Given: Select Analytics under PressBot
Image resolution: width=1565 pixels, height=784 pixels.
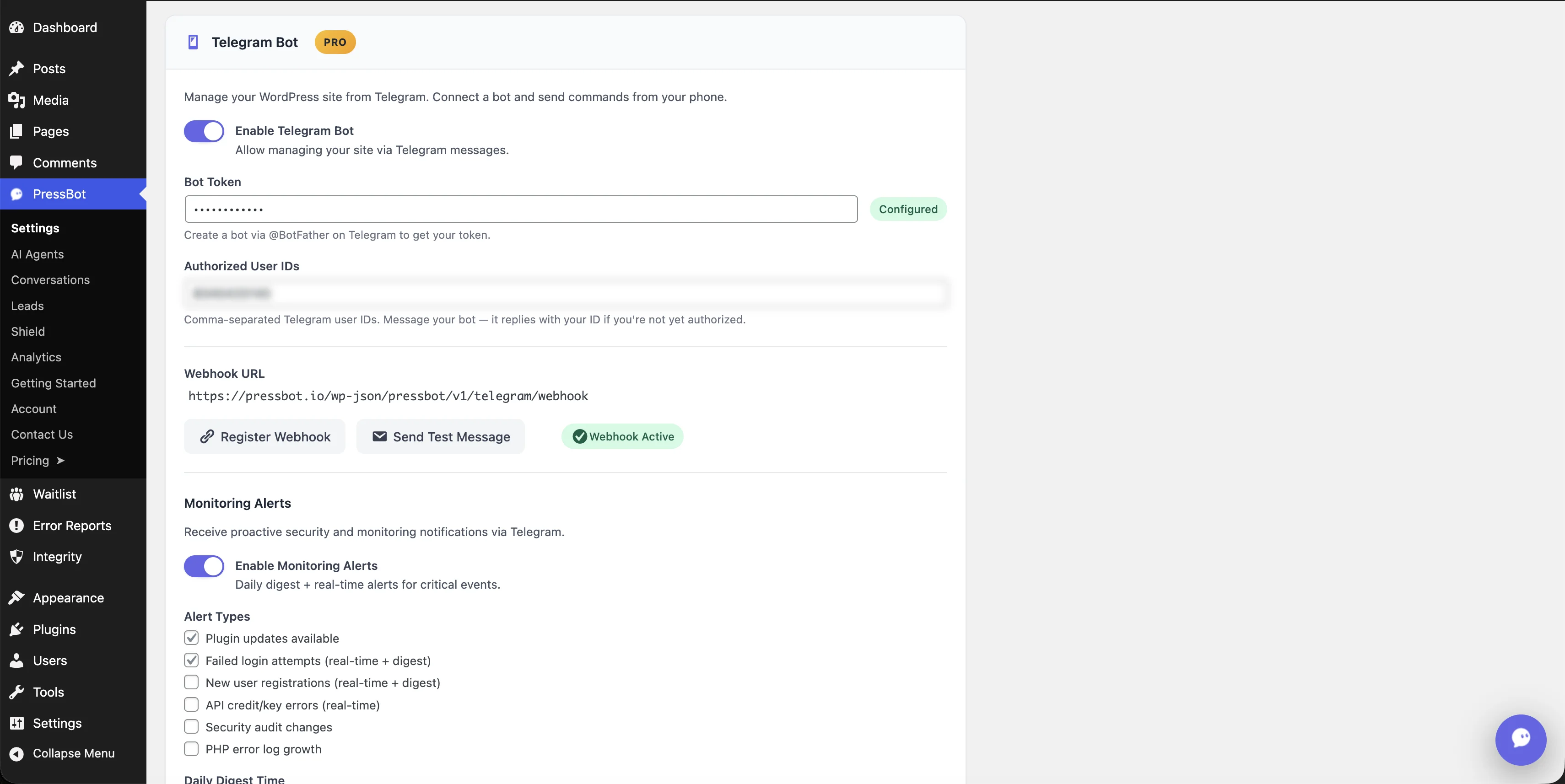Looking at the screenshot, I should coord(36,357).
